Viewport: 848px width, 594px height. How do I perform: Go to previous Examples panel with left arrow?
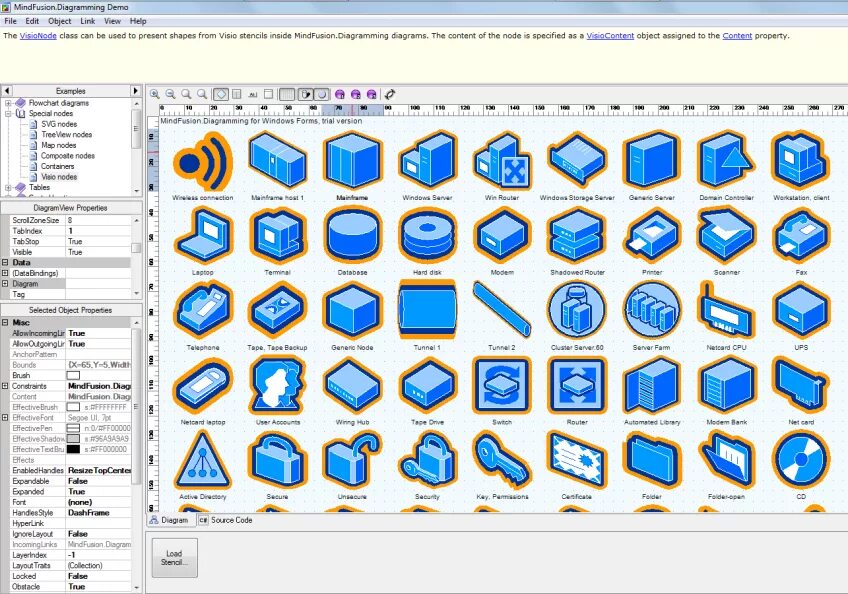(6, 91)
